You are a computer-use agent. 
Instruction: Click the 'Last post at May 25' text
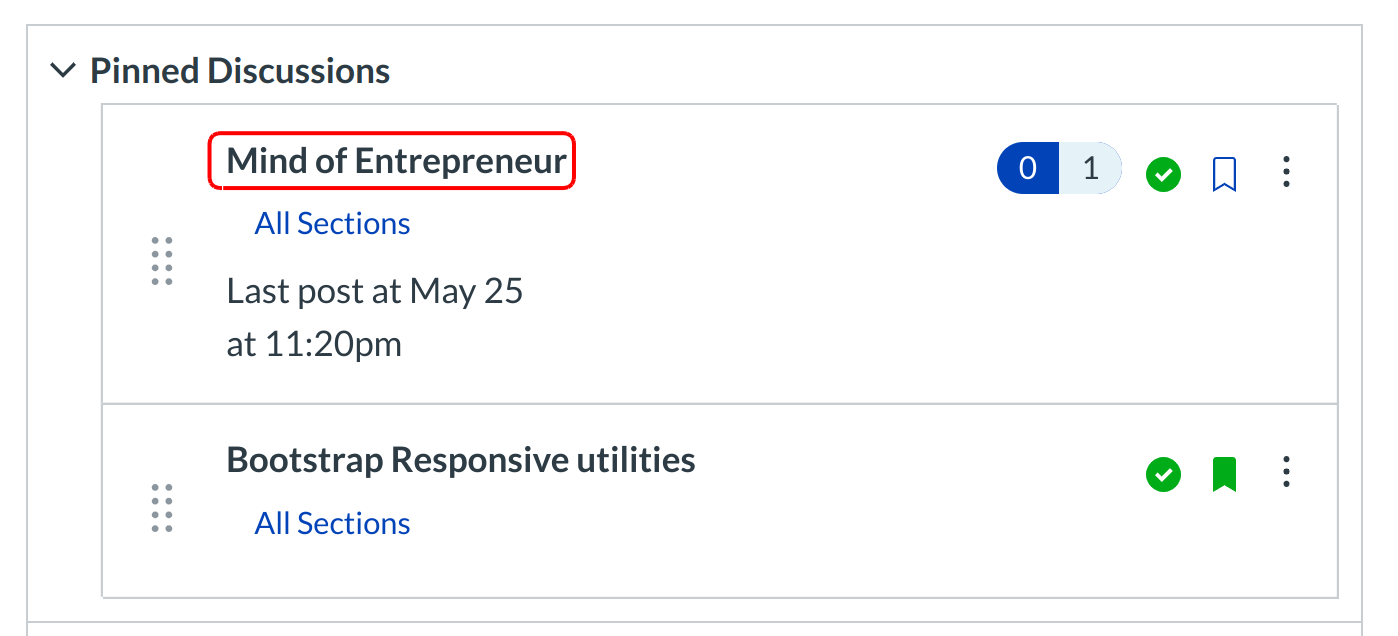point(375,291)
